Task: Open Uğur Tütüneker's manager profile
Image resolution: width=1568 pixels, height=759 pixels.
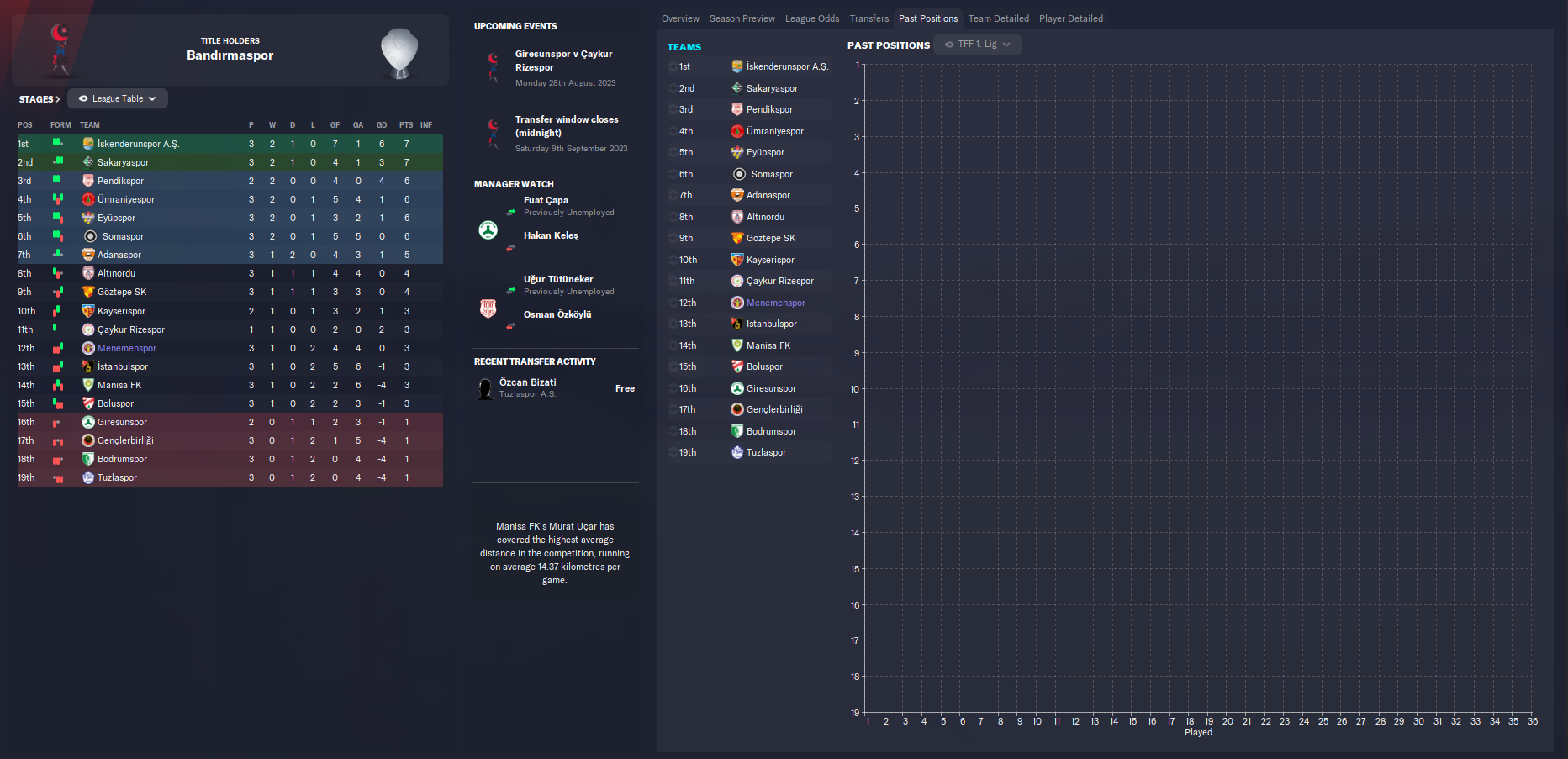Action: tap(558, 279)
